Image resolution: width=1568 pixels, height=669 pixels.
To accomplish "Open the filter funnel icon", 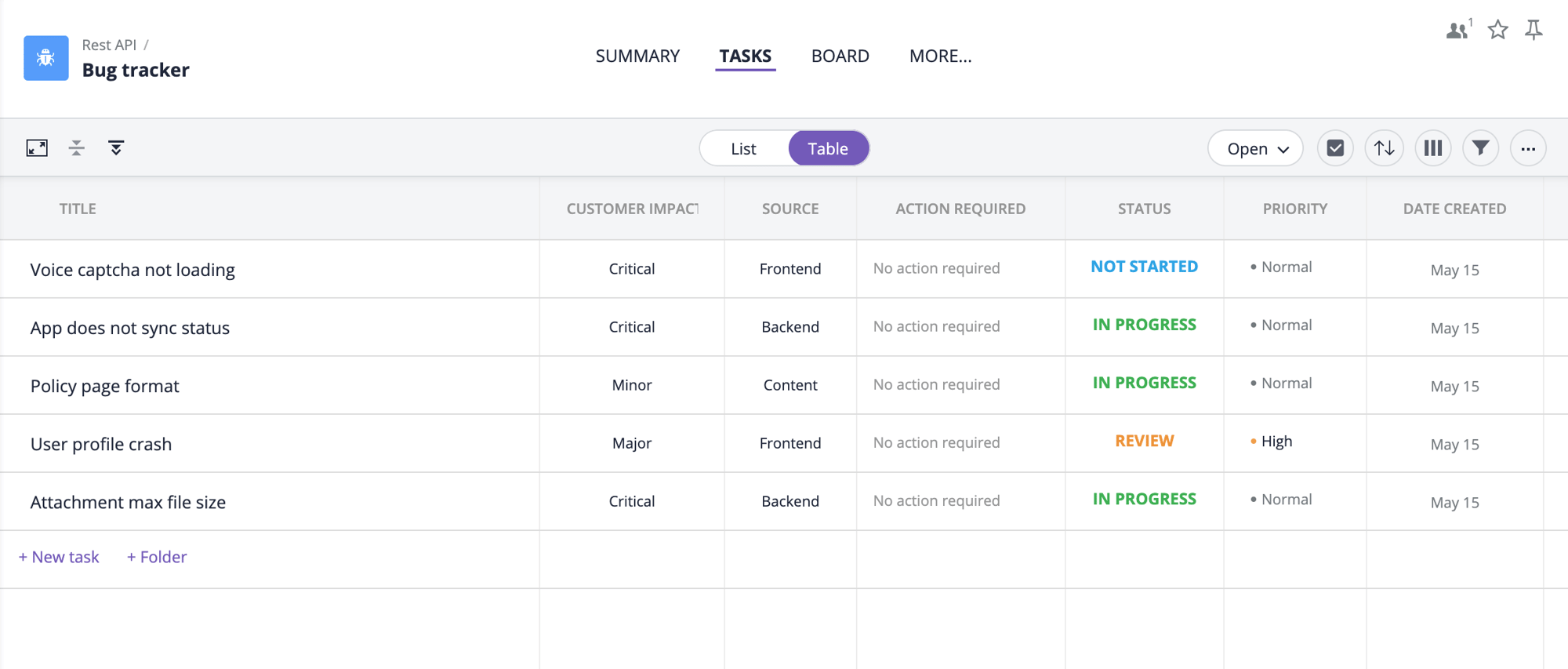I will (x=1480, y=148).
